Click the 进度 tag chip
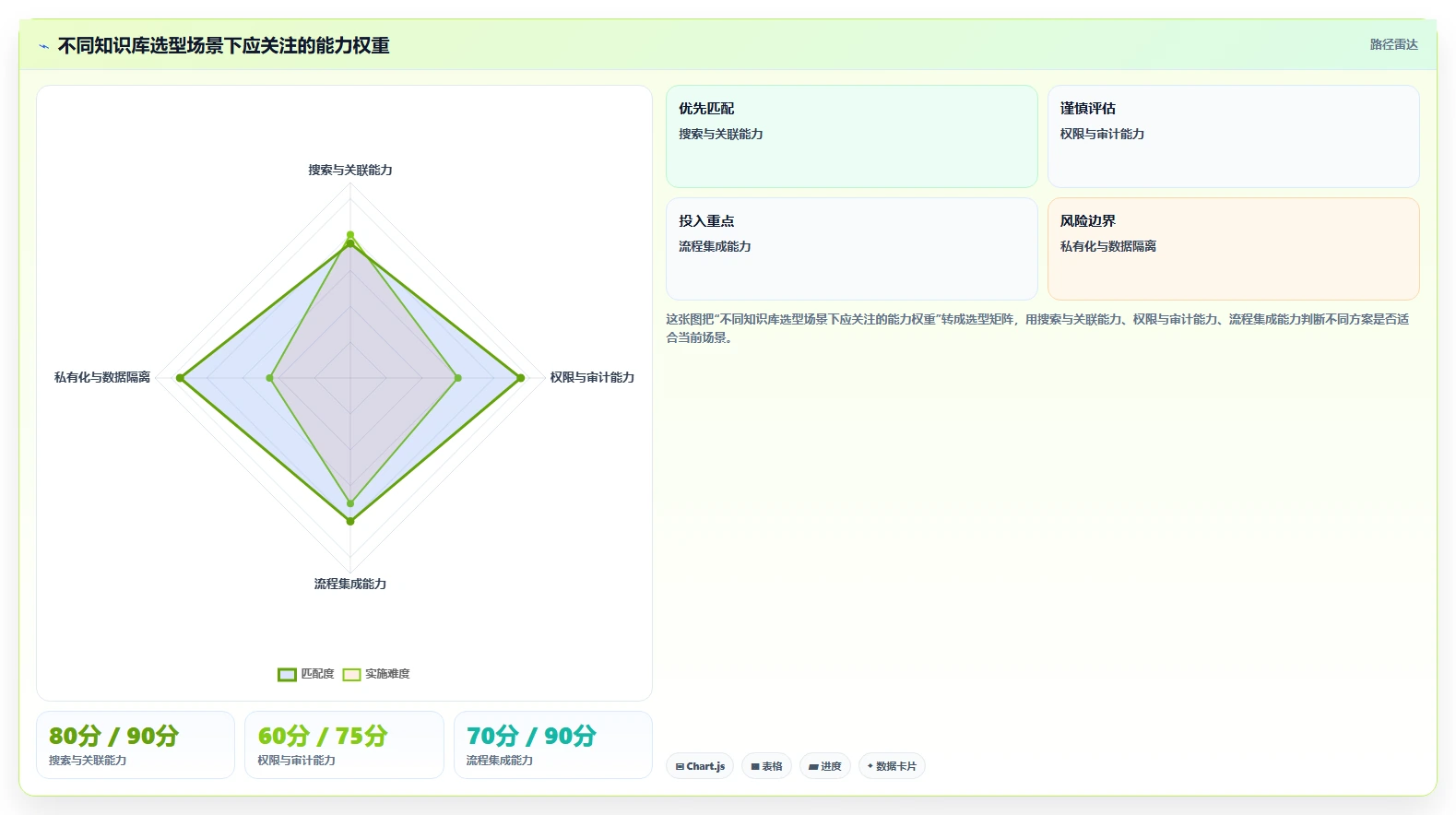Screen dimensions: 1456x815 click(x=824, y=766)
